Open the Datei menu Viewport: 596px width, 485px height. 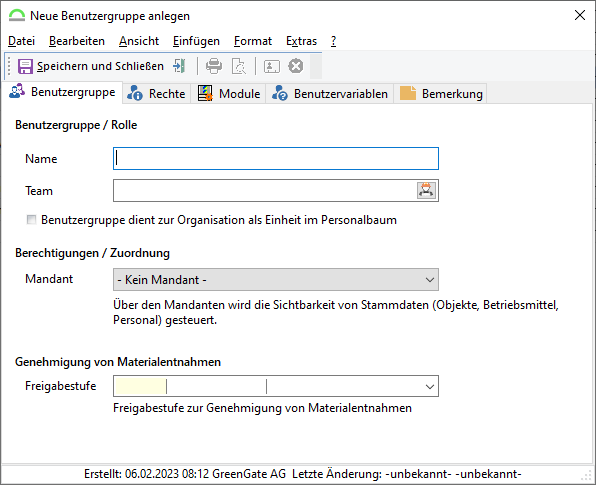21,41
